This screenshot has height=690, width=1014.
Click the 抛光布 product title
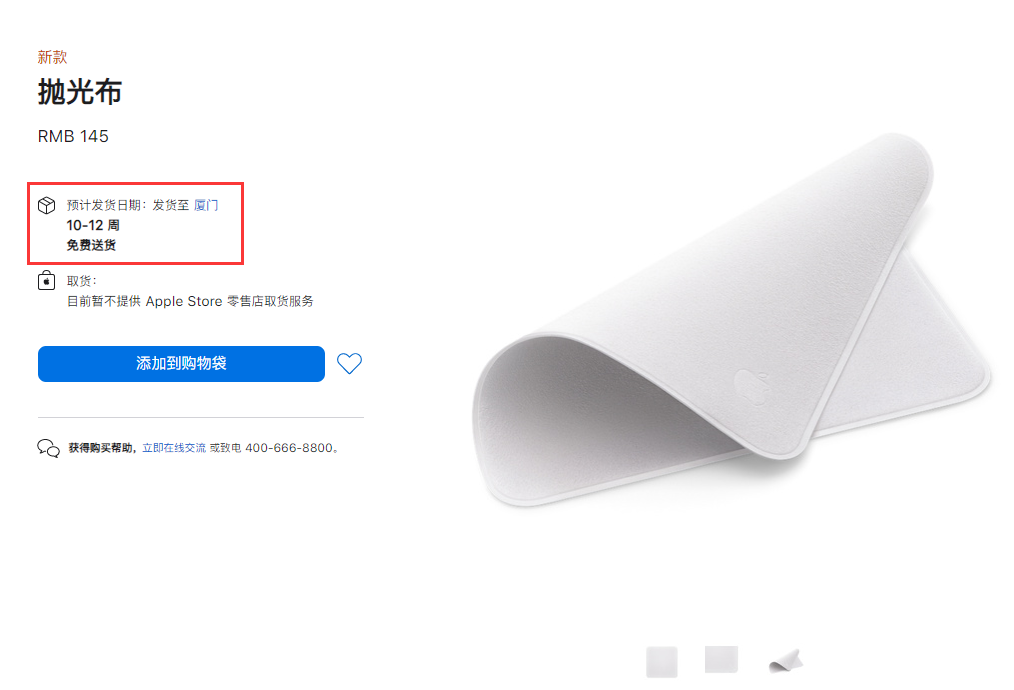coord(80,91)
